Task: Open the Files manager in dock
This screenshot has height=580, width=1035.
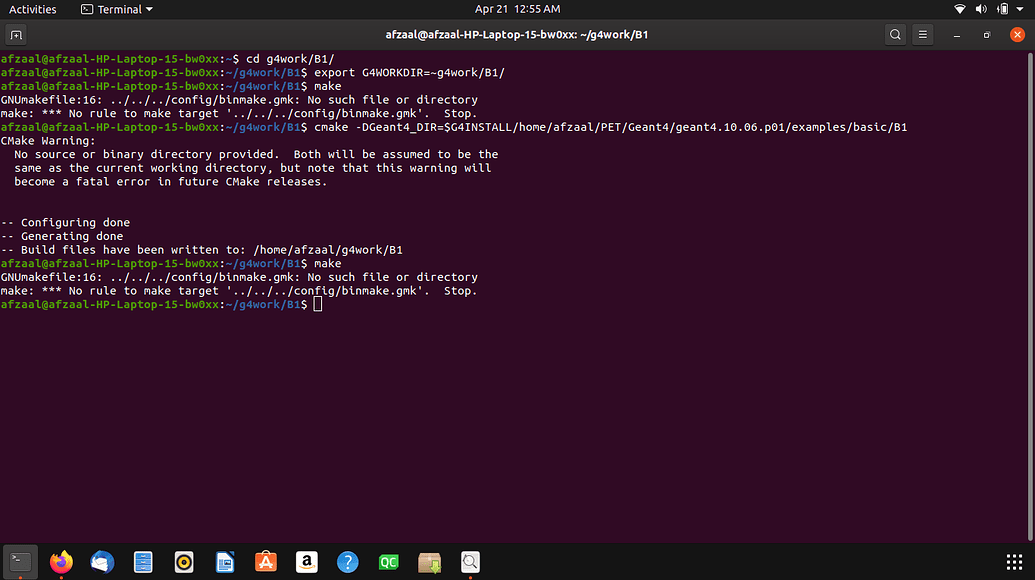Action: click(143, 562)
